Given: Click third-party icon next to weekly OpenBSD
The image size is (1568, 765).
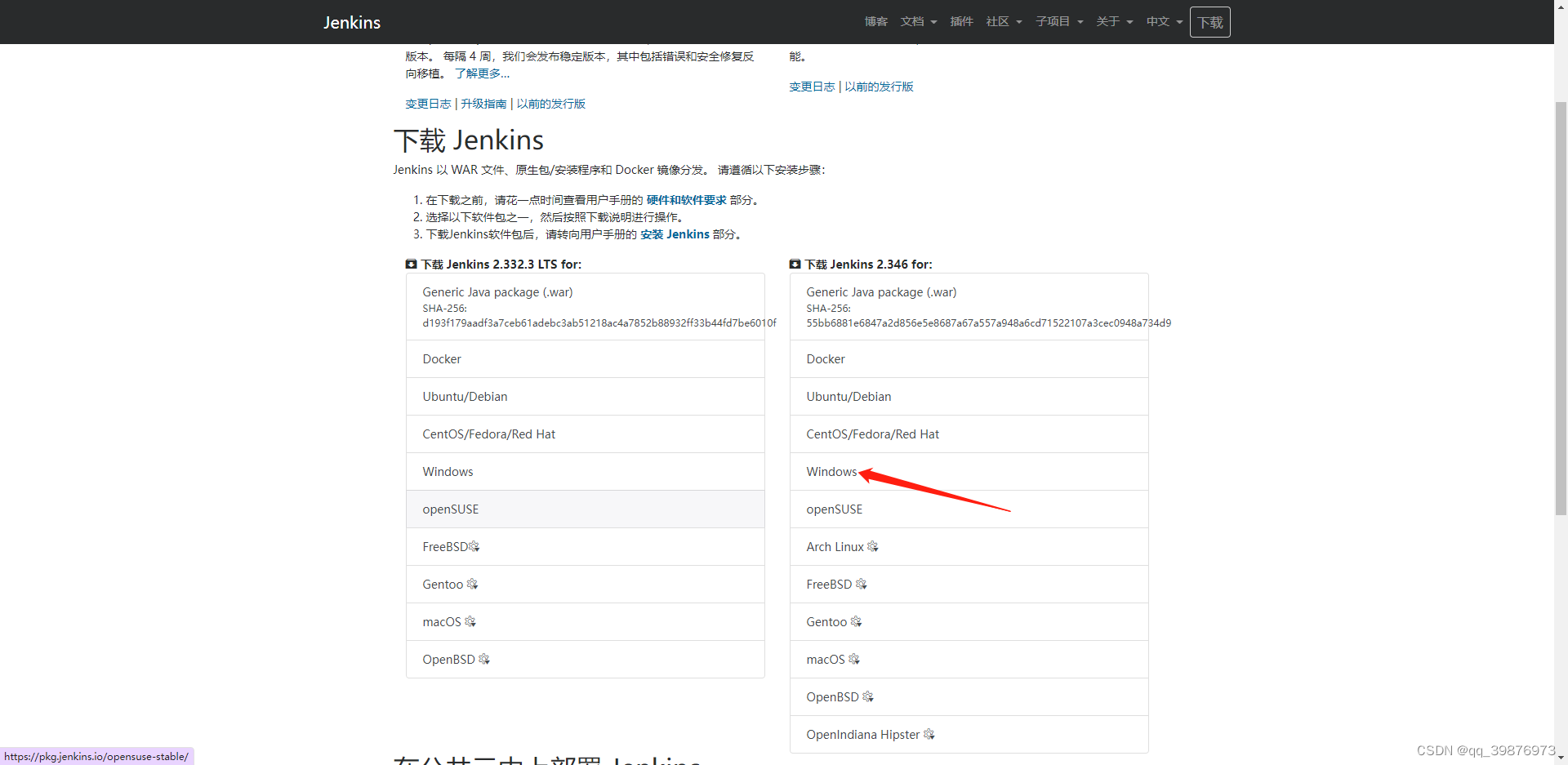Looking at the screenshot, I should click(x=868, y=696).
